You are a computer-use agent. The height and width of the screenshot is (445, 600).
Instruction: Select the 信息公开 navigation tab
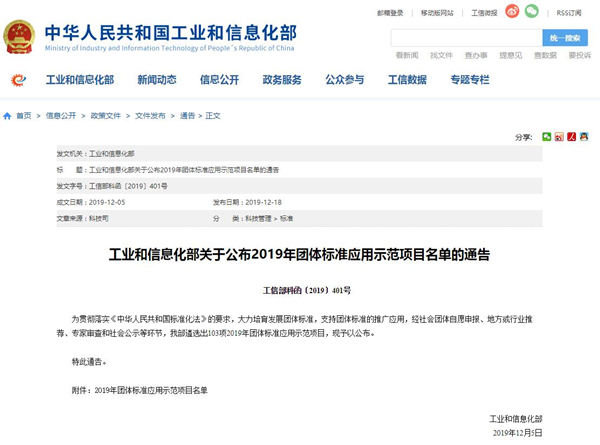click(219, 80)
